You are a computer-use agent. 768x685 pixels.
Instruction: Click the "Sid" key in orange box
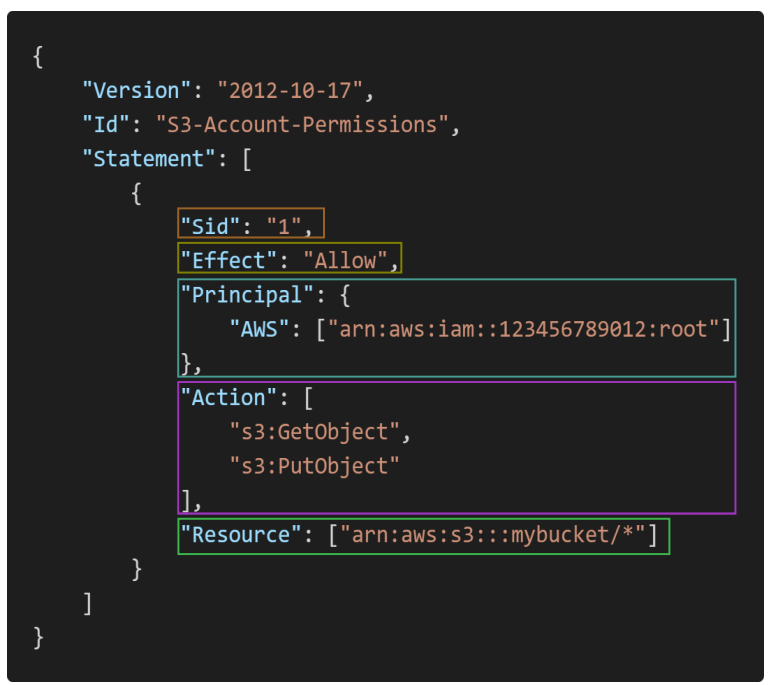pyautogui.click(x=210, y=227)
